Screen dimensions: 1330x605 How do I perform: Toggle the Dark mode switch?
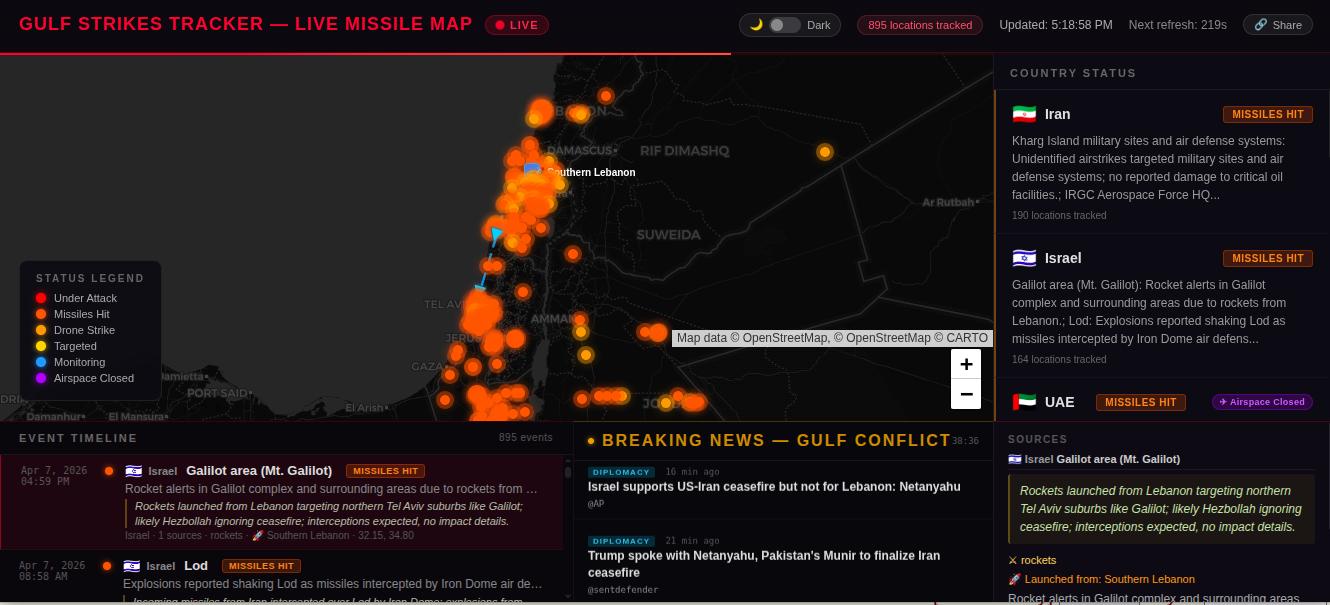[785, 25]
